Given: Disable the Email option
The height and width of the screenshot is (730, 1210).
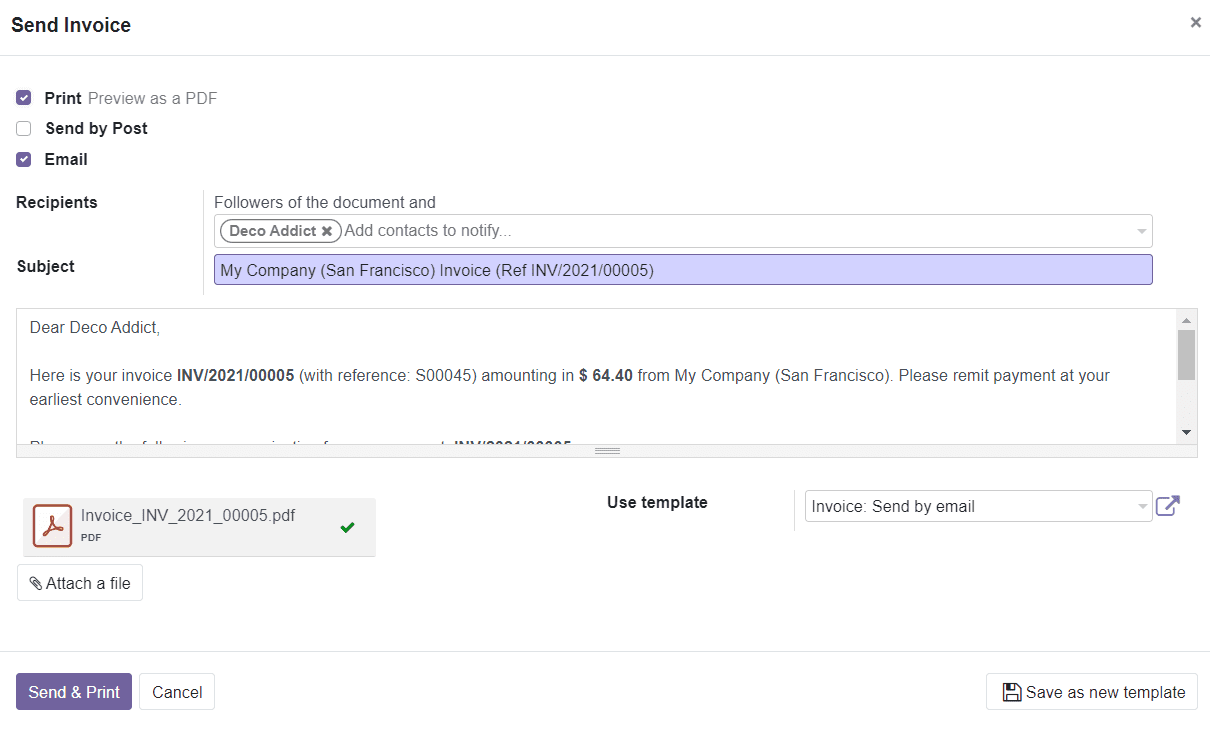Looking at the screenshot, I should click(23, 159).
